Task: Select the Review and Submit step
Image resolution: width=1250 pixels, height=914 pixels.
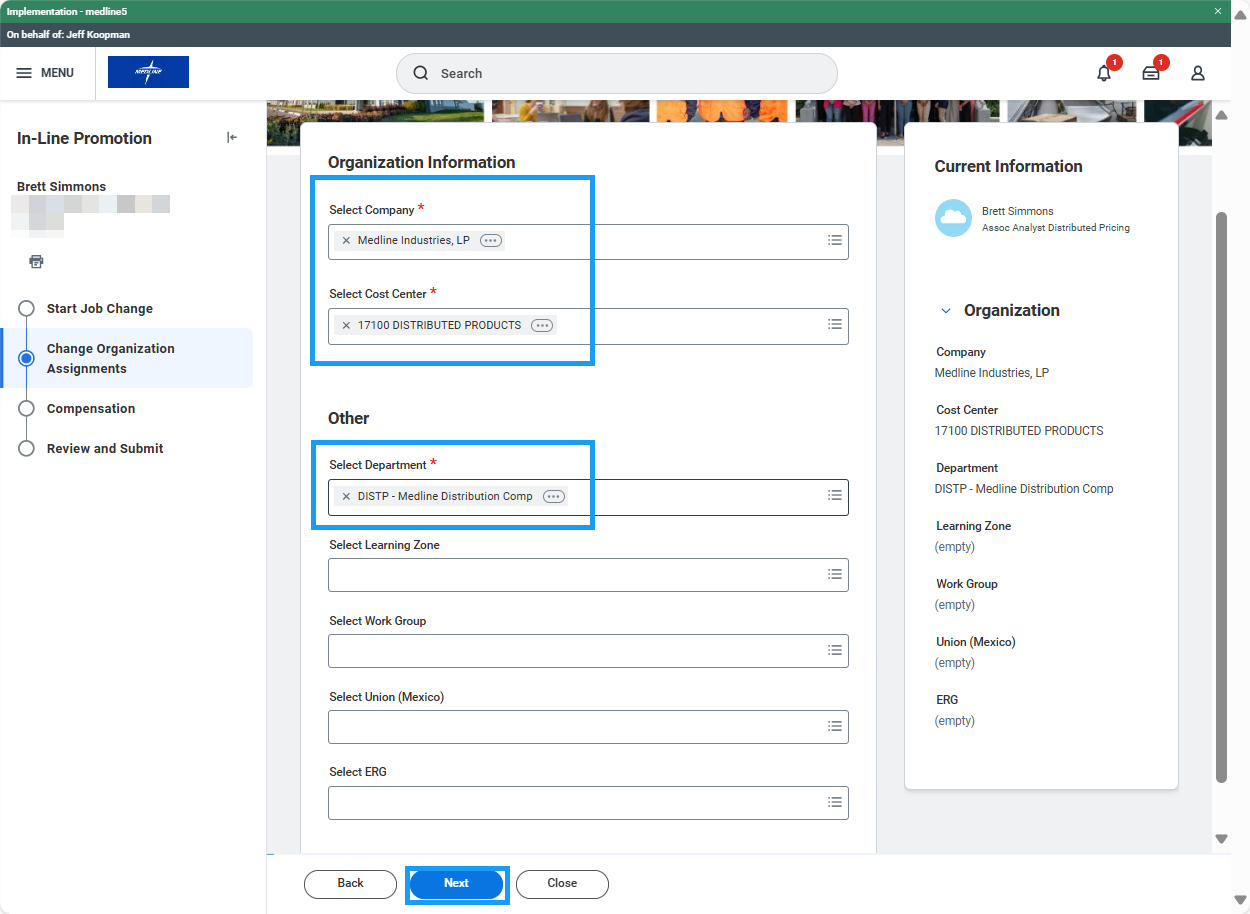Action: pyautogui.click(x=104, y=449)
